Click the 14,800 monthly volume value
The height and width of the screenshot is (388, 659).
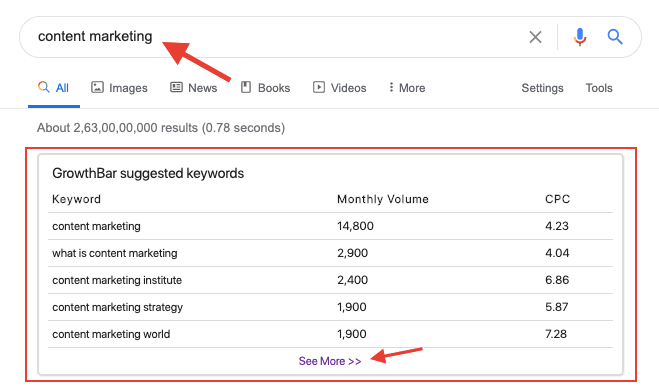coord(355,226)
